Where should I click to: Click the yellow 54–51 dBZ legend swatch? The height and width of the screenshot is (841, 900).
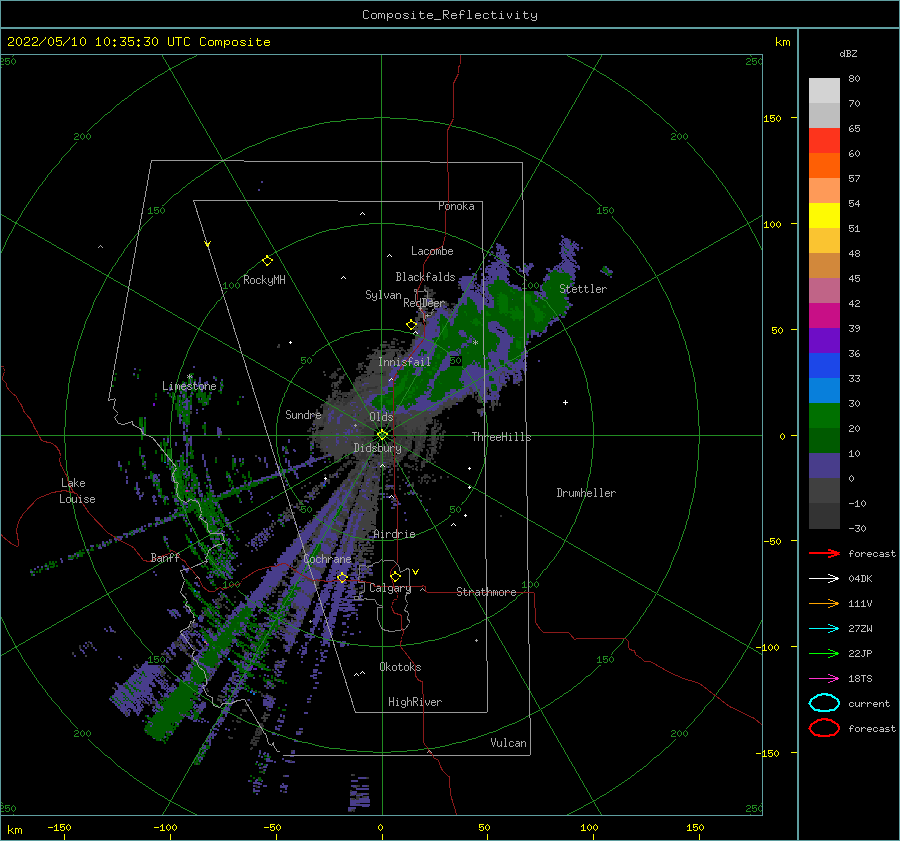coord(824,216)
